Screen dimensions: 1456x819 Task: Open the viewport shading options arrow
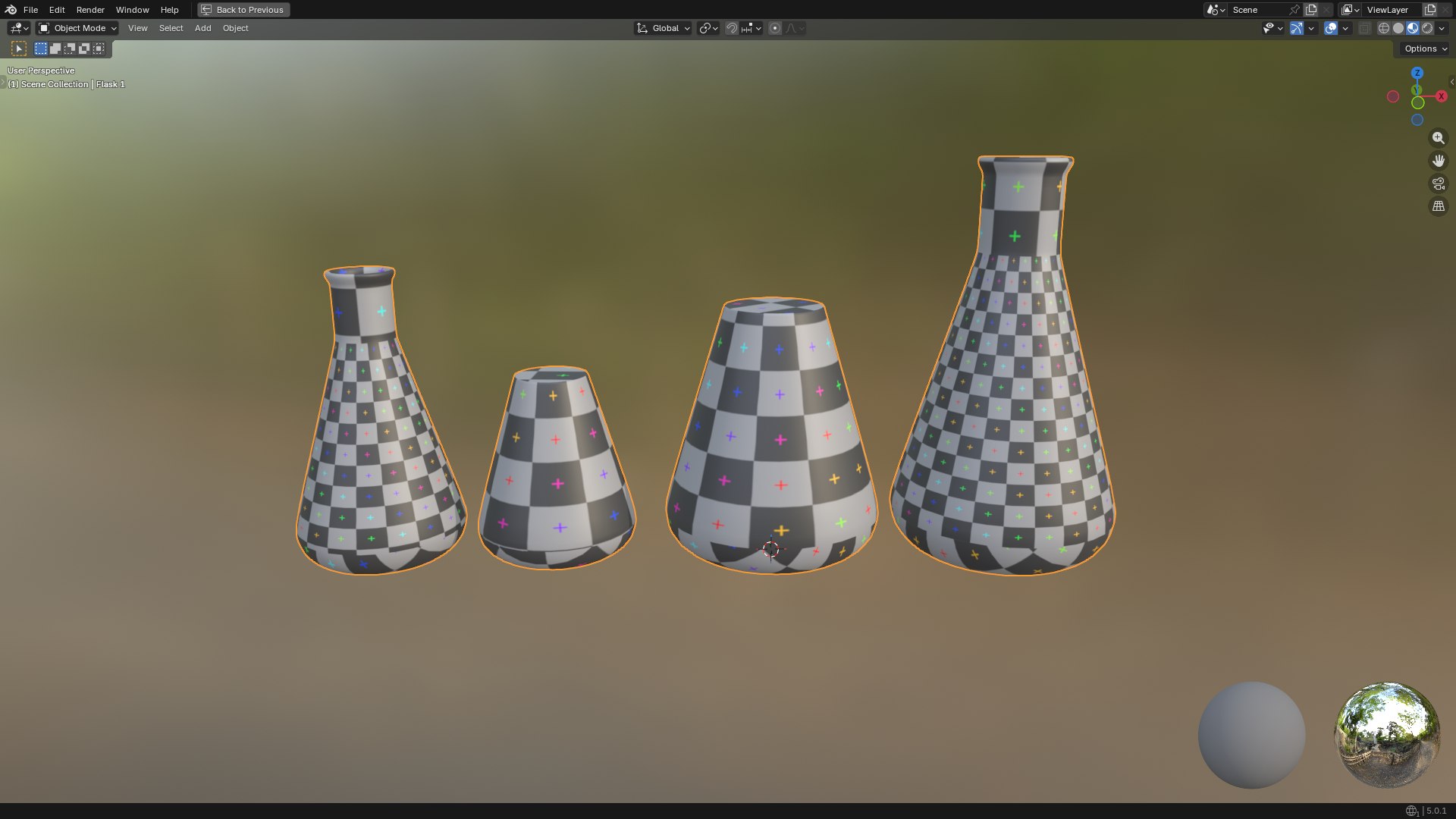pos(1442,28)
